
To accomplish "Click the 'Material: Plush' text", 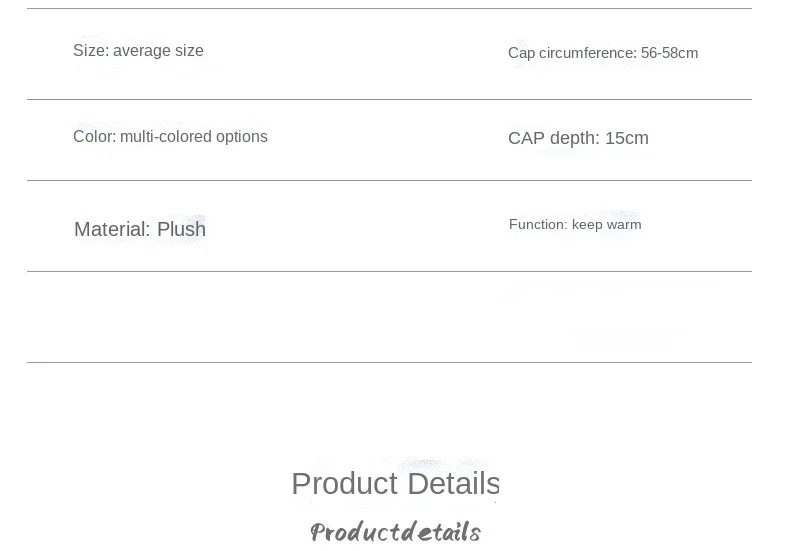I will click(x=140, y=229).
